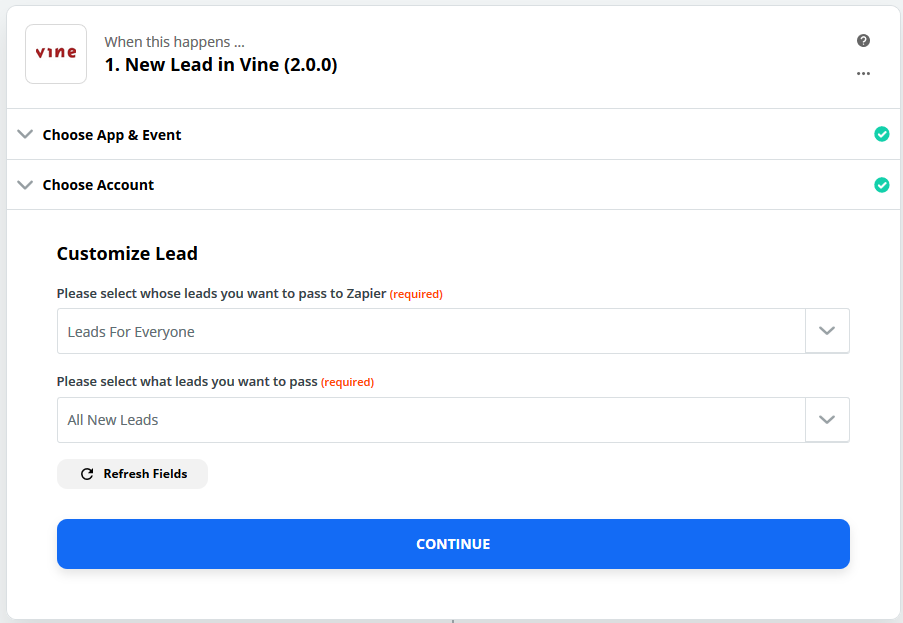Click the green checkmark beside Choose App & Event
Image resolution: width=903 pixels, height=623 pixels.
point(881,134)
